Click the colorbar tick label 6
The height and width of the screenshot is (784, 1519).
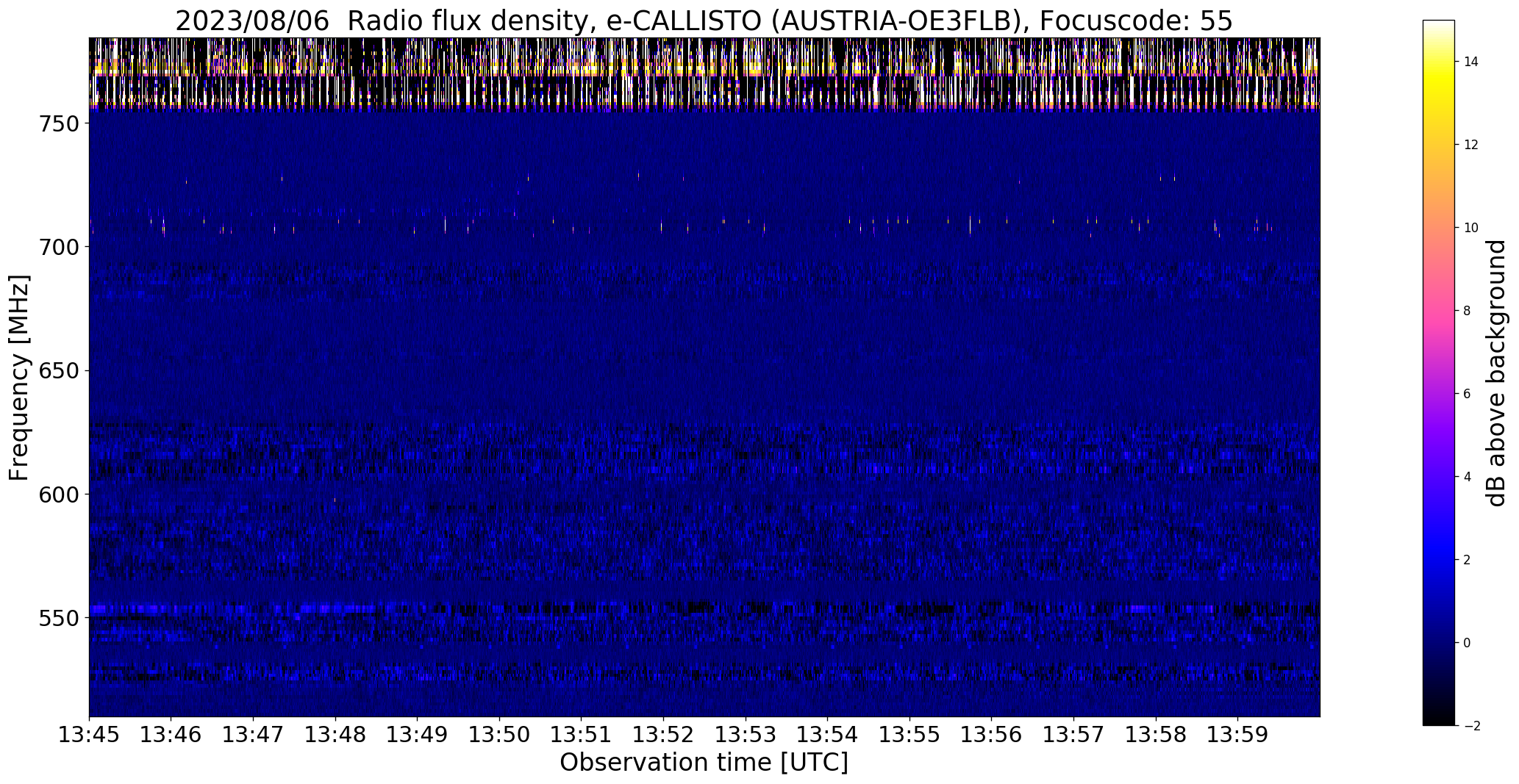coord(1468,394)
